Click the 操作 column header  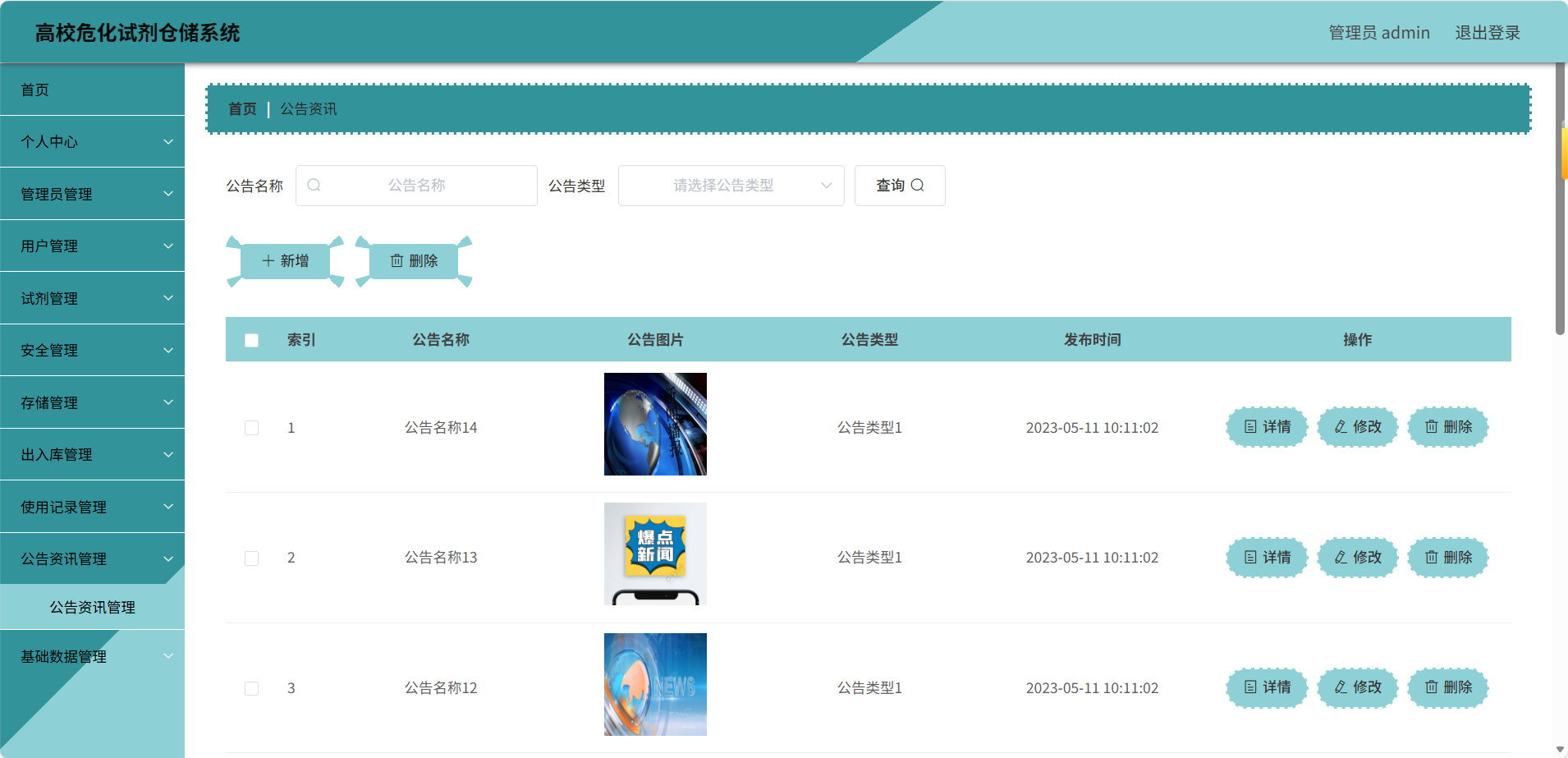pos(1357,340)
